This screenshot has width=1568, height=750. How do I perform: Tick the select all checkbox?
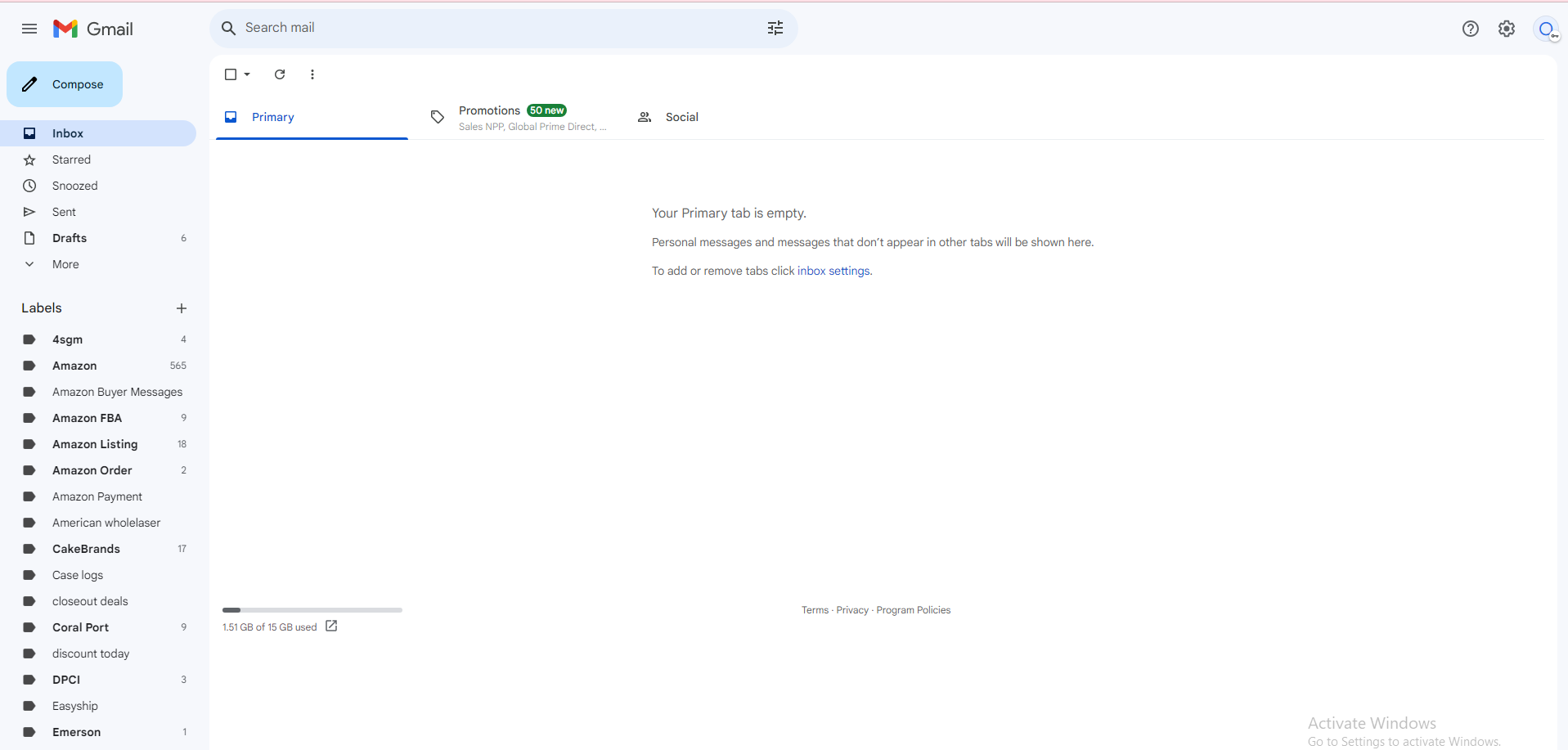tap(231, 74)
